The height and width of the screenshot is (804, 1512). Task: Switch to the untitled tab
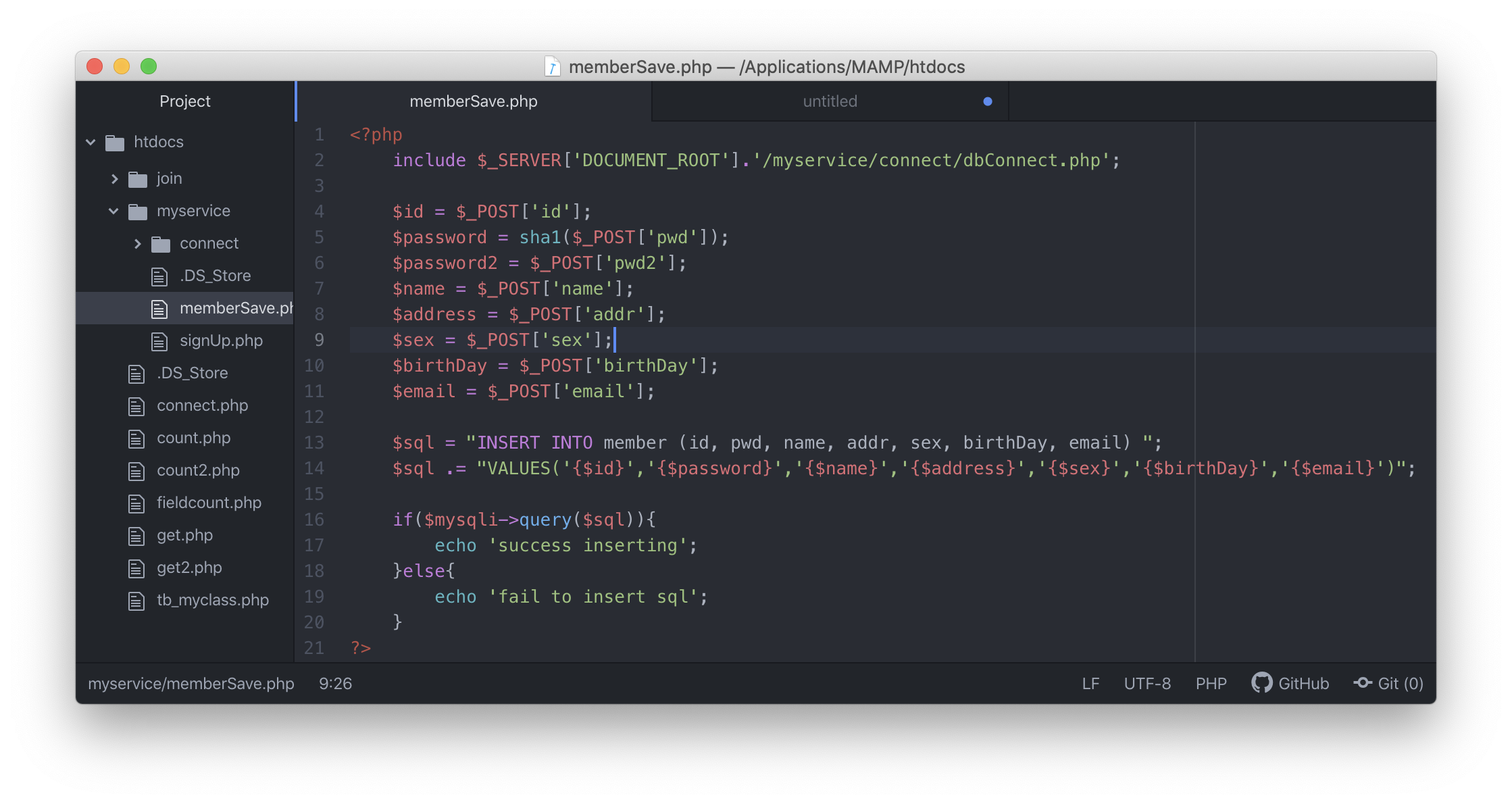tap(831, 100)
